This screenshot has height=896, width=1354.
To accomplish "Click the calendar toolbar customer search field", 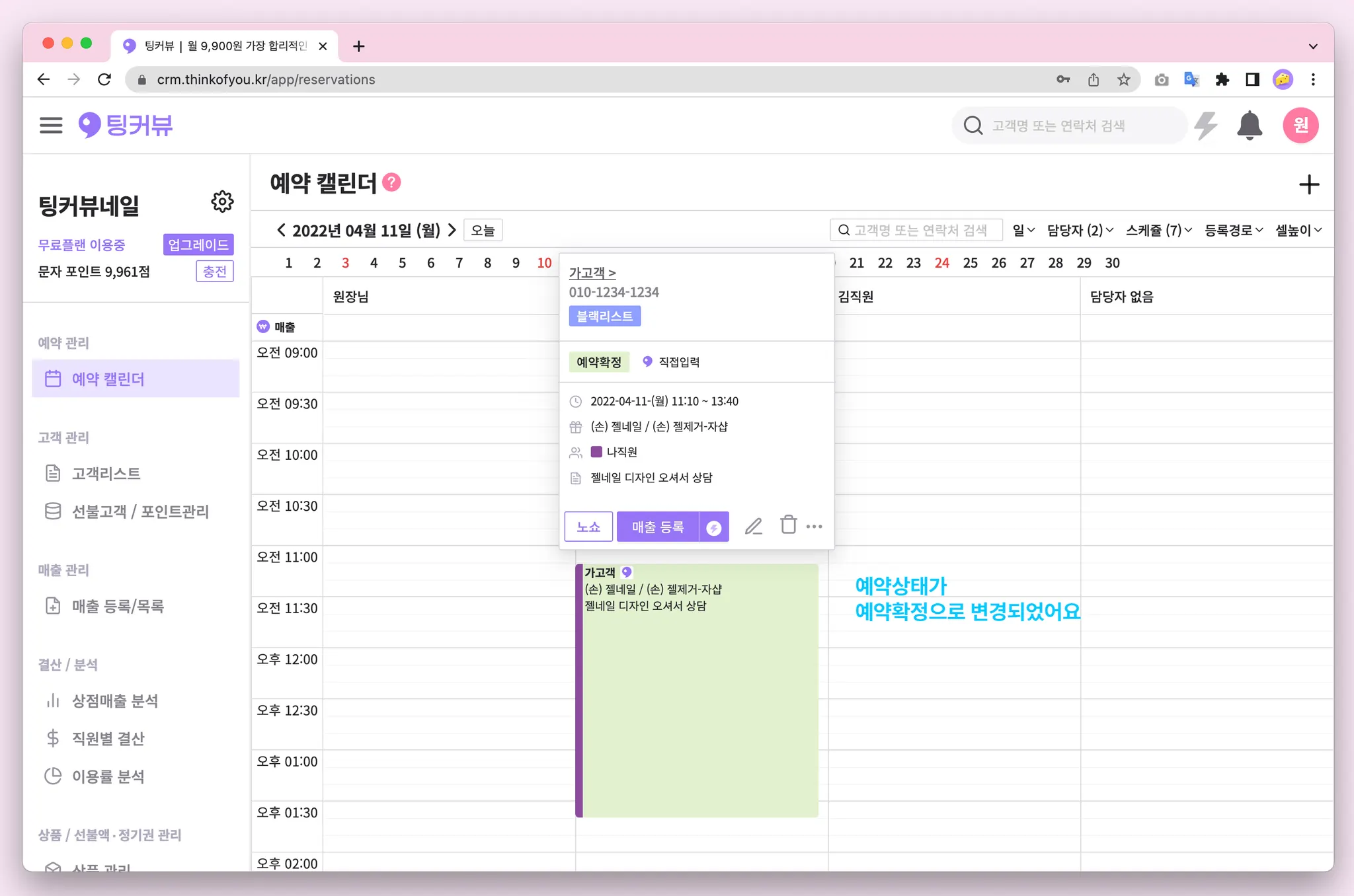I will click(916, 230).
